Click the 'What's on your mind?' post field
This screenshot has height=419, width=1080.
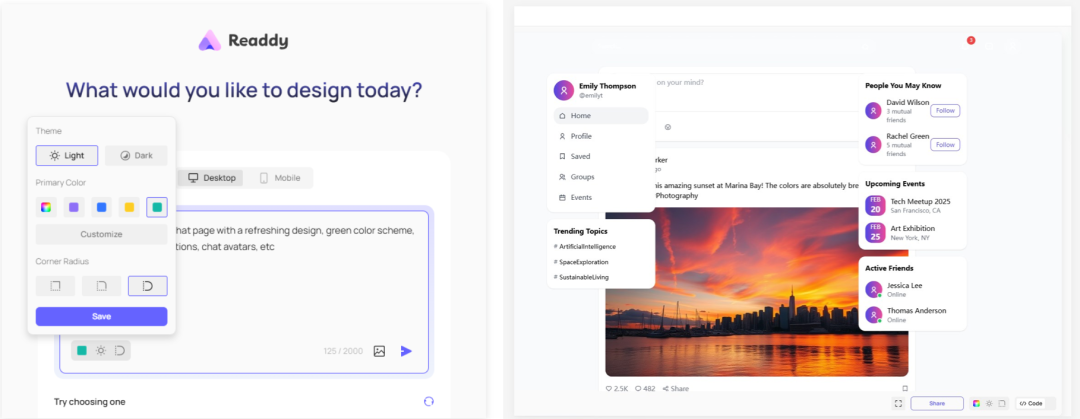click(758, 83)
